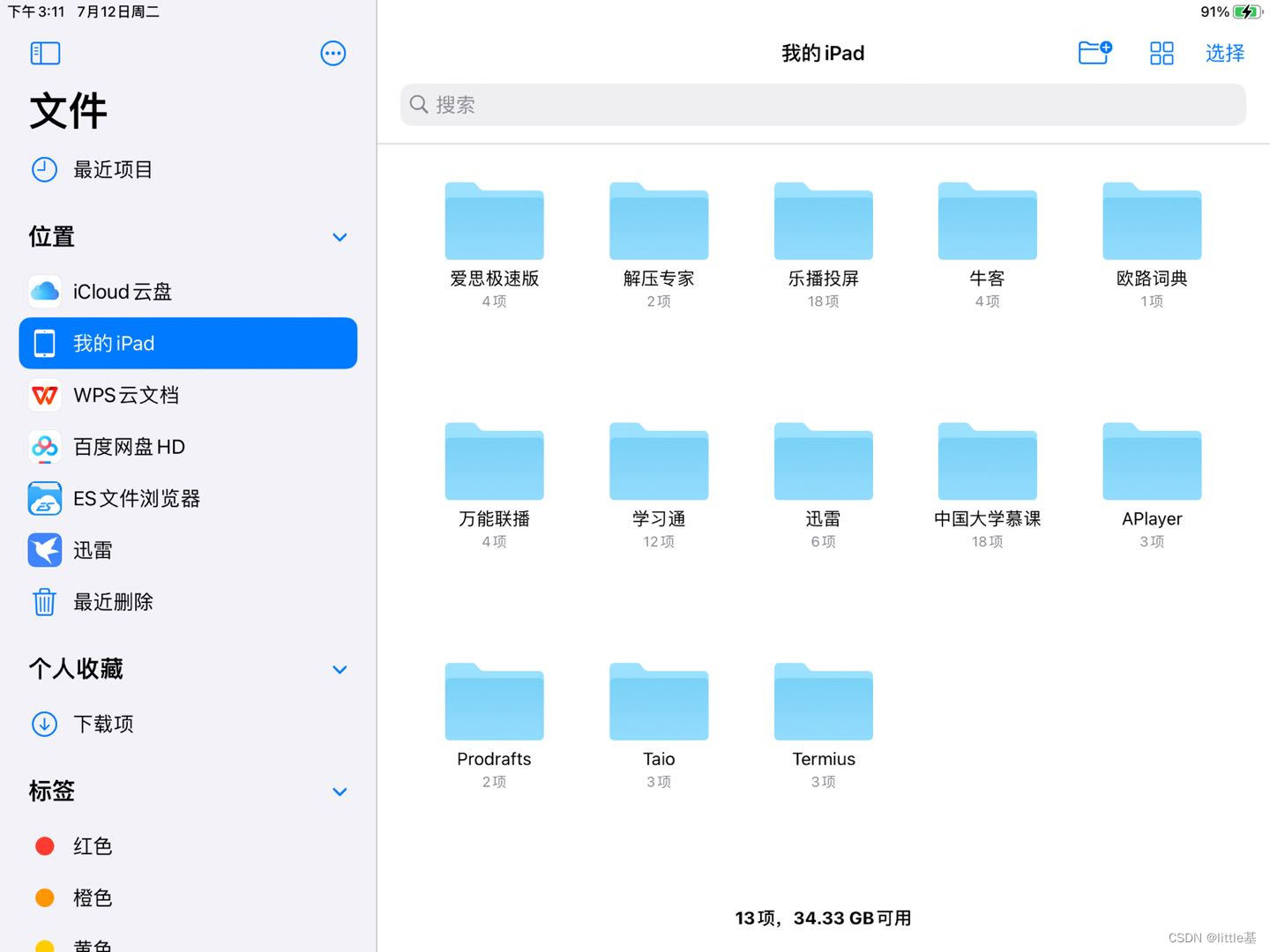This screenshot has height=952, width=1270.
Task: Toggle the sidebar panel icon
Action: click(45, 53)
